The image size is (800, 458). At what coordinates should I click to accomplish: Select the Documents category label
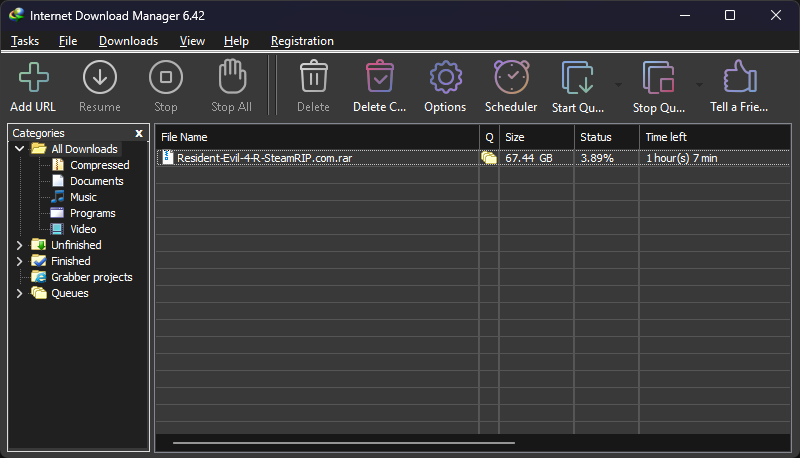[x=97, y=181]
